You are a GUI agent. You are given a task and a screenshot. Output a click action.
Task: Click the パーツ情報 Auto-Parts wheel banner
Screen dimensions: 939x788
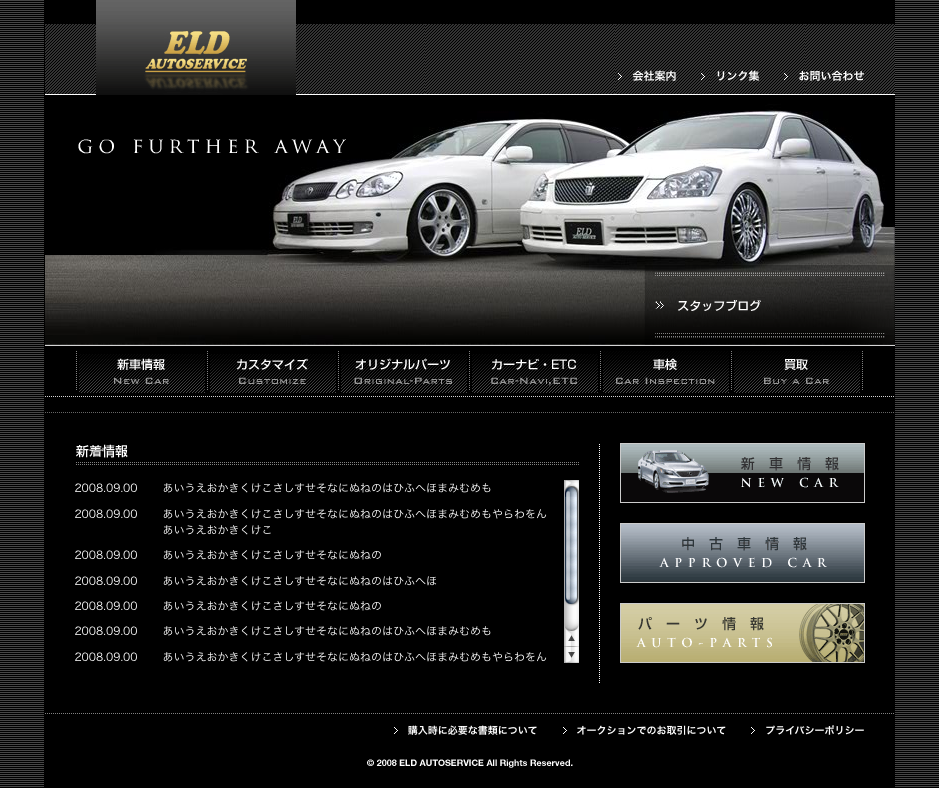tap(742, 633)
